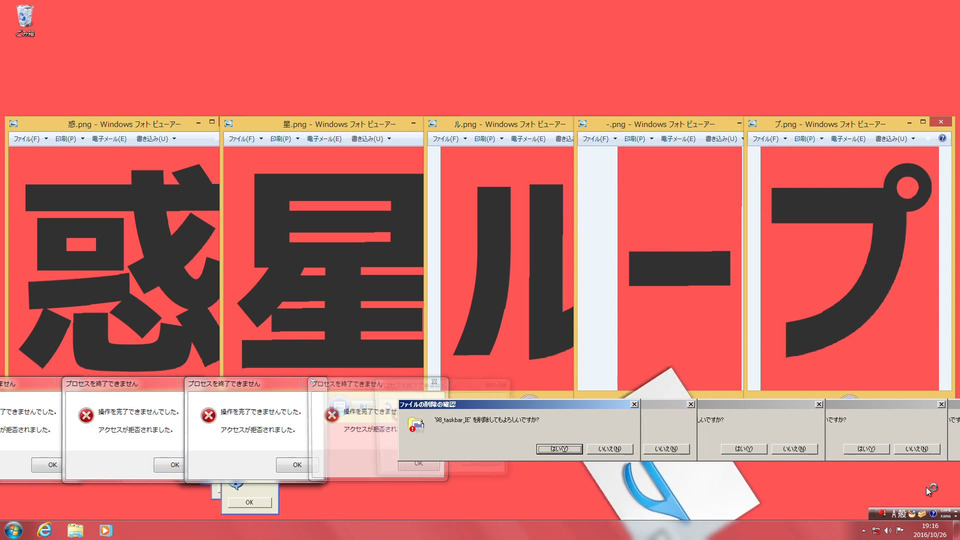
Task: Open 書き込み(U) menu in 惑.png window
Action: pos(156,139)
